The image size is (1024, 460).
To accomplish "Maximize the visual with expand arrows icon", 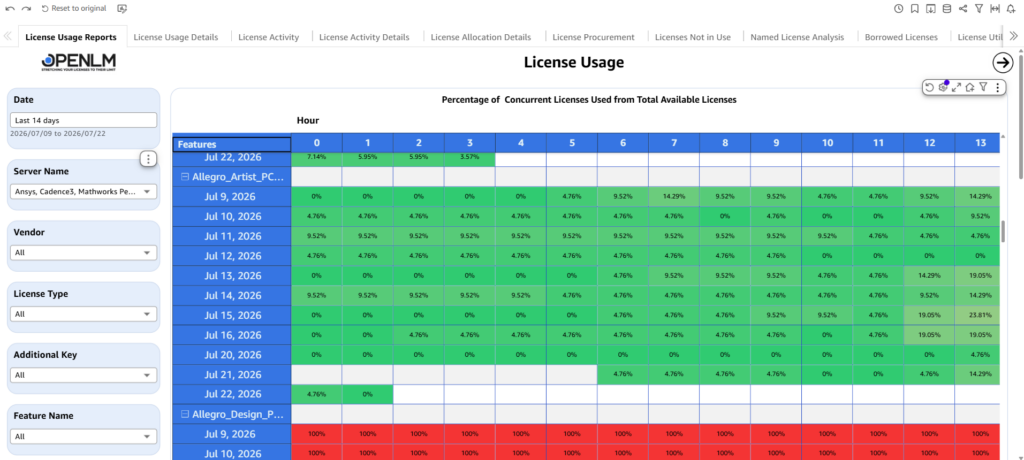I will tap(956, 87).
